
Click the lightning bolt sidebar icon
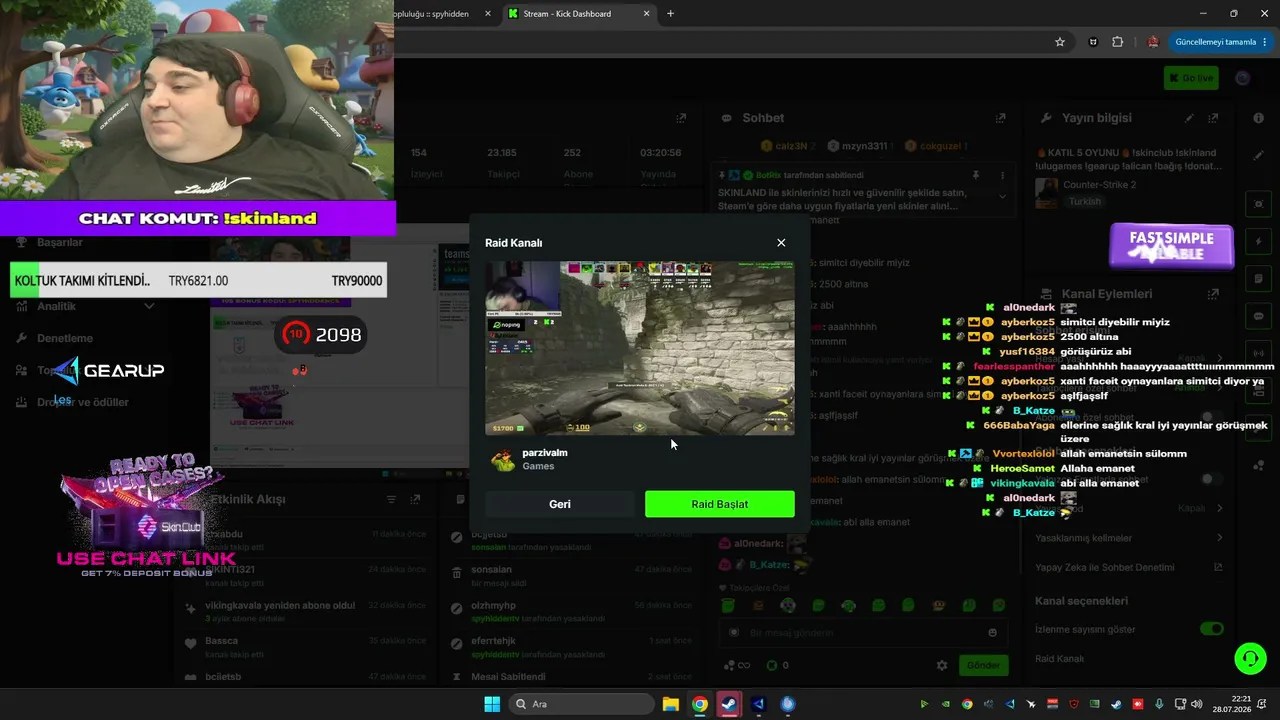[1258, 243]
